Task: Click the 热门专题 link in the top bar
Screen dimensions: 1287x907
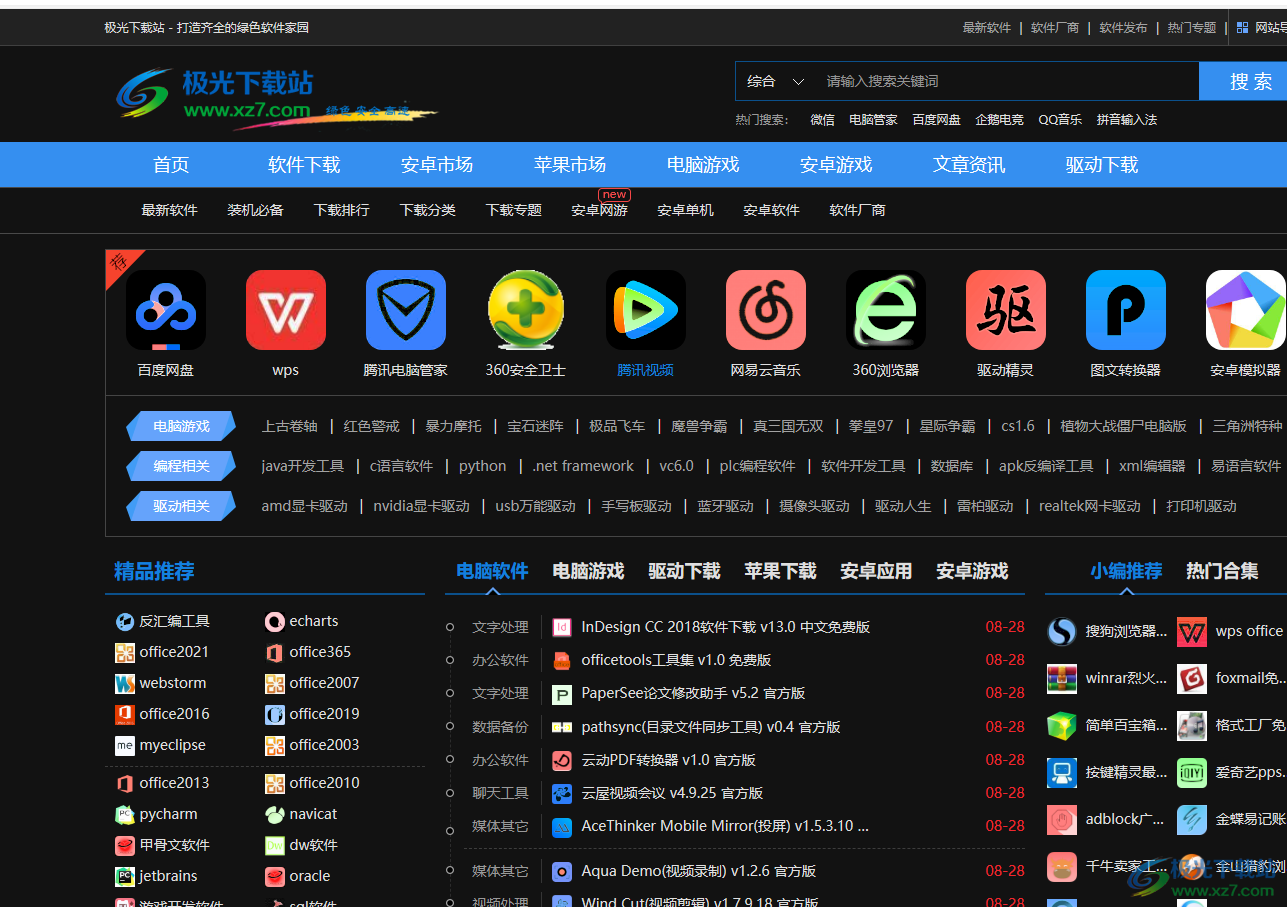Action: click(1192, 28)
